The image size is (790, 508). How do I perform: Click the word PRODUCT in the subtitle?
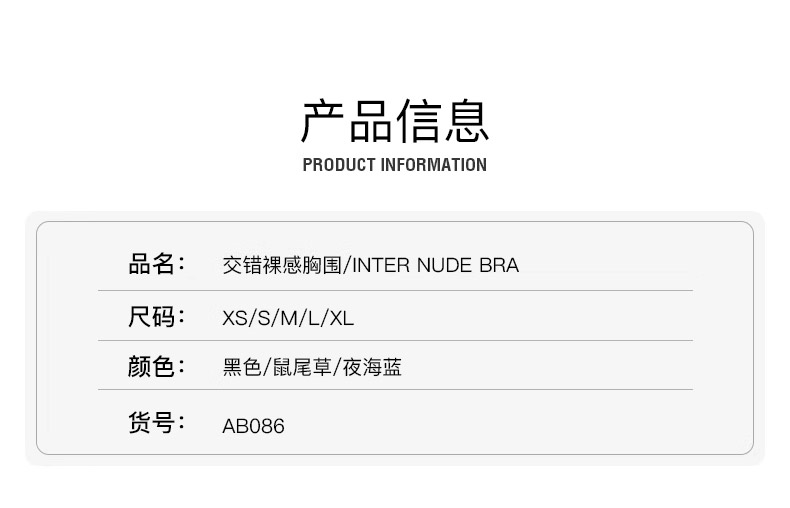coord(339,165)
